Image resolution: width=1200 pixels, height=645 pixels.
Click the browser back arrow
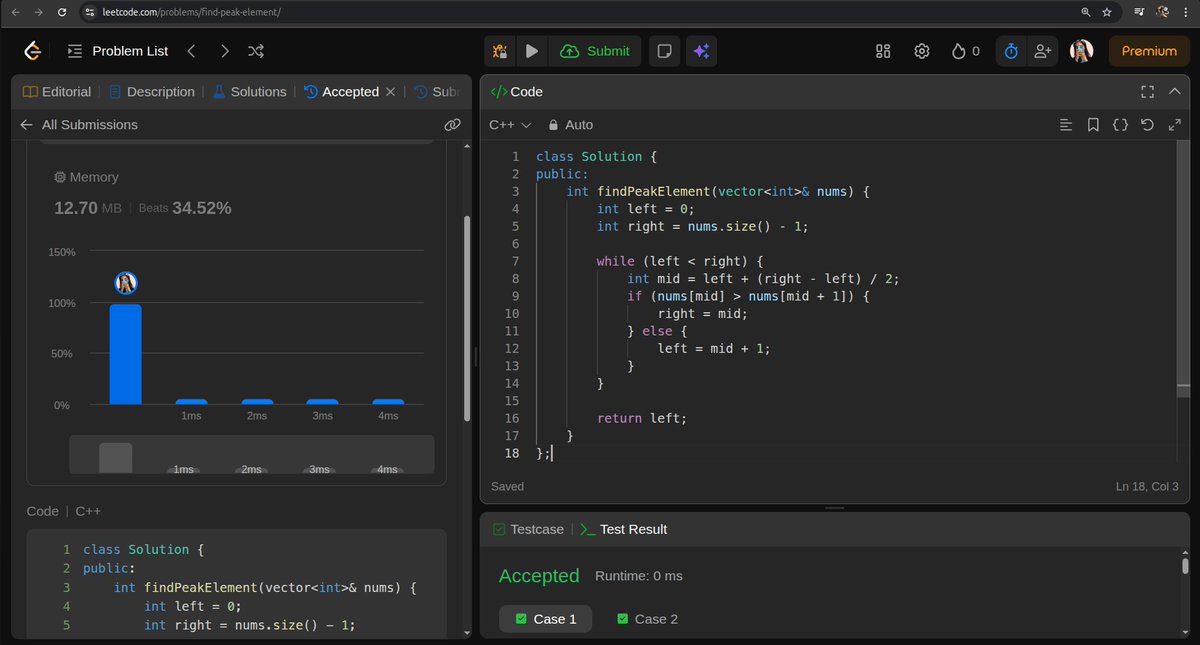coord(14,12)
